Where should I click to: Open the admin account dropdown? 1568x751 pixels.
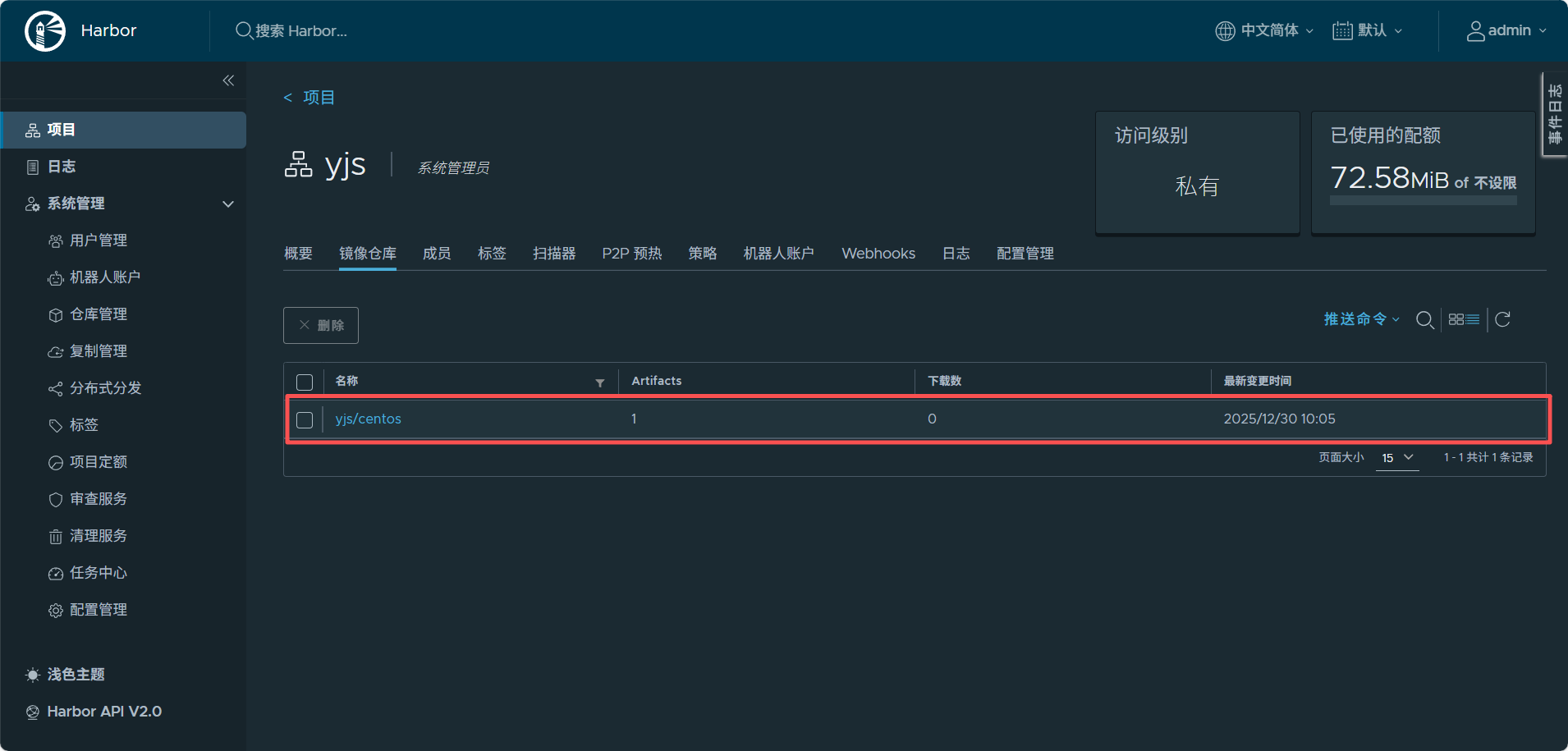coord(1507,30)
